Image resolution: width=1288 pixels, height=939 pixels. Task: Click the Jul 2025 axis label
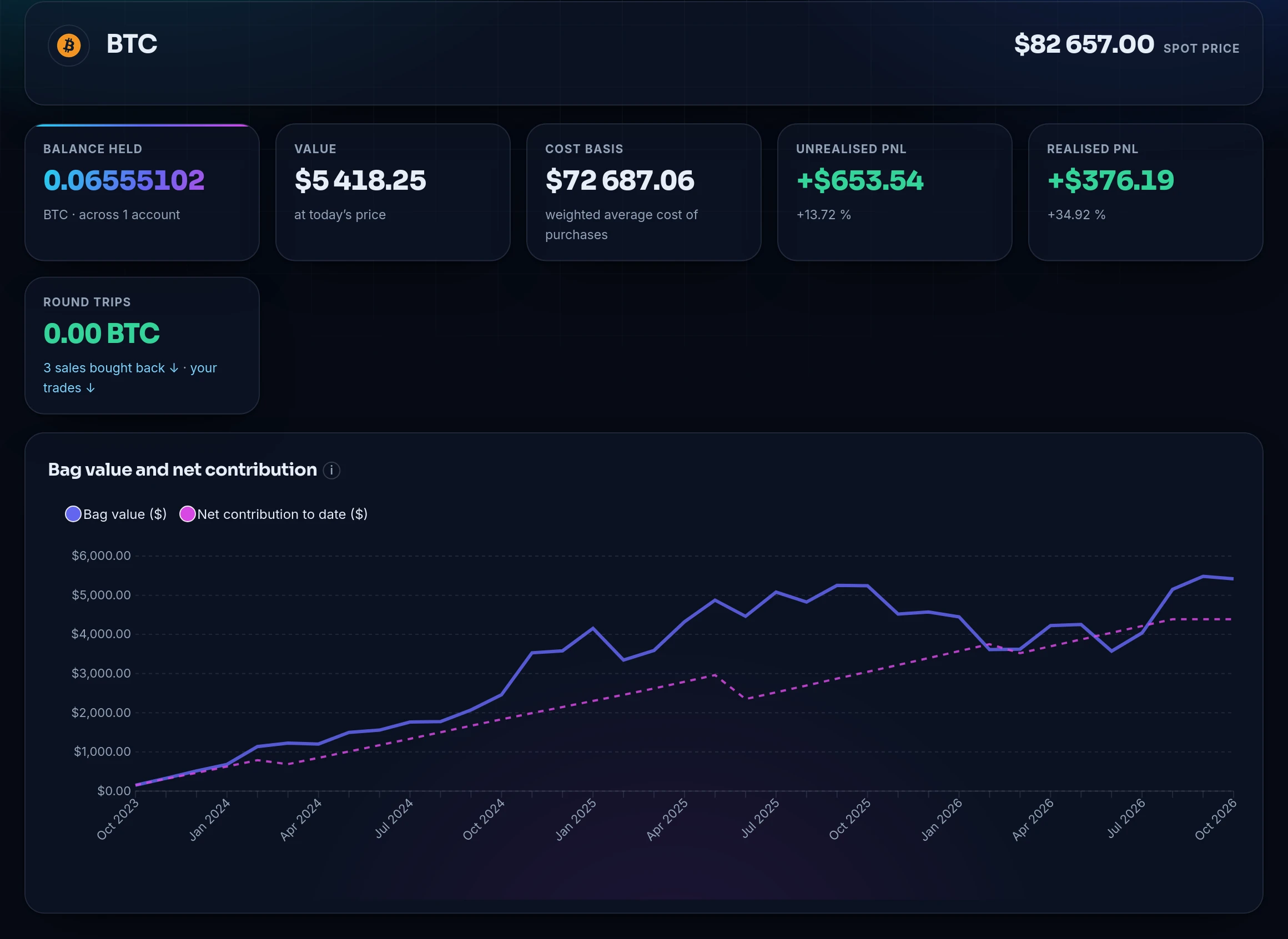[760, 819]
